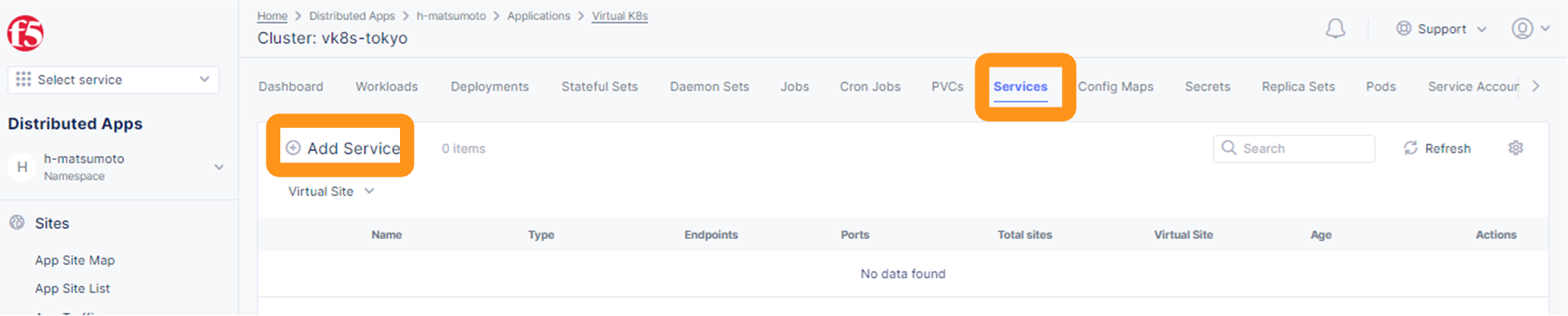This screenshot has height=316, width=1568.
Task: Switch to the Services tab
Action: pos(1020,86)
